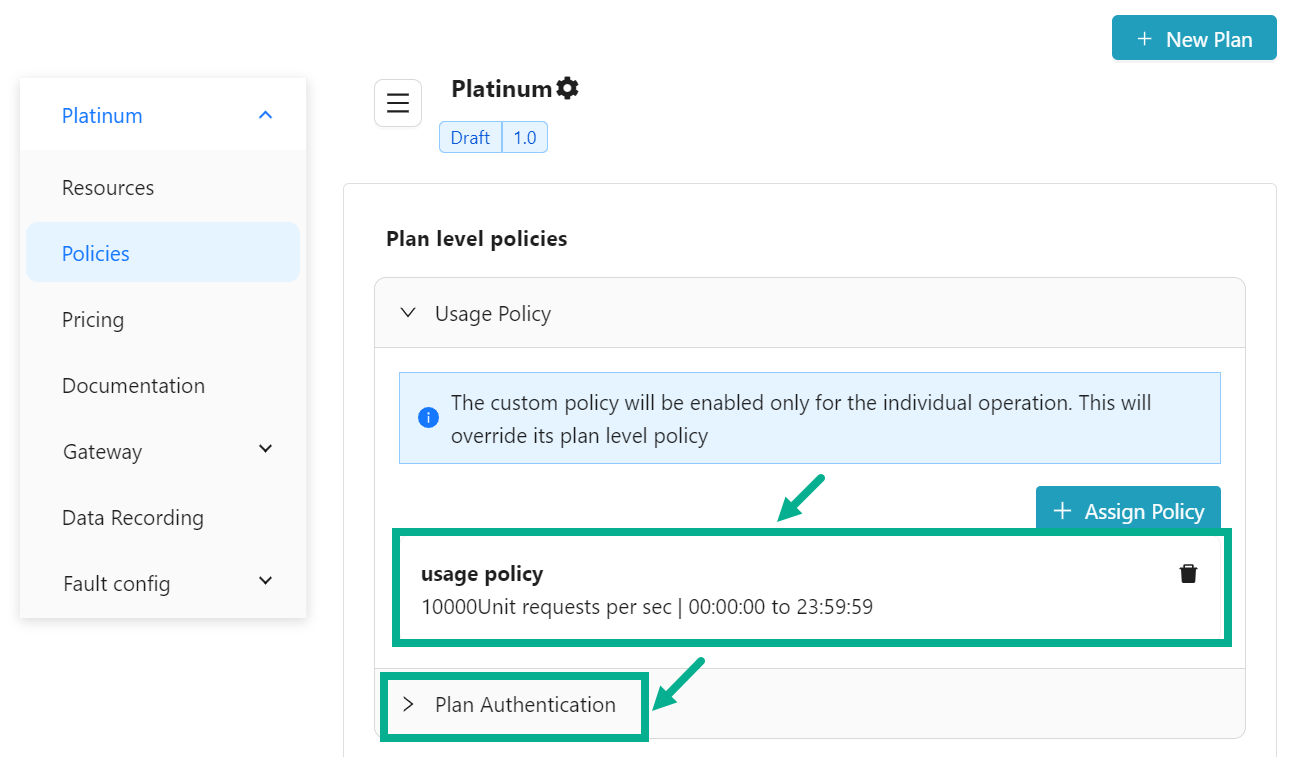
Task: Expand the Fault config submenu arrow
Action: (x=265, y=582)
